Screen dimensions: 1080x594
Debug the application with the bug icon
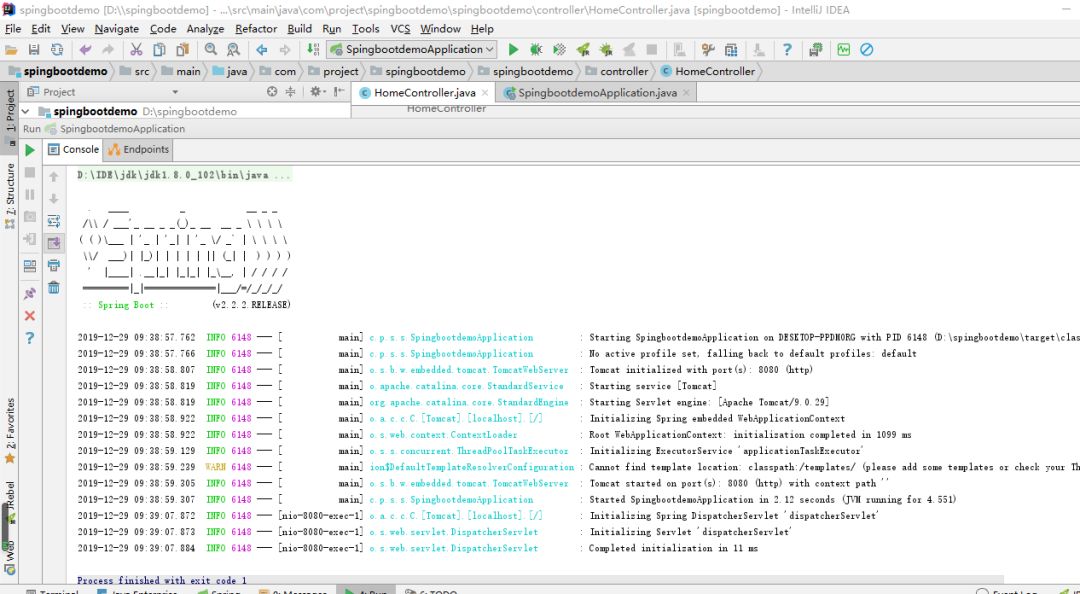click(536, 50)
